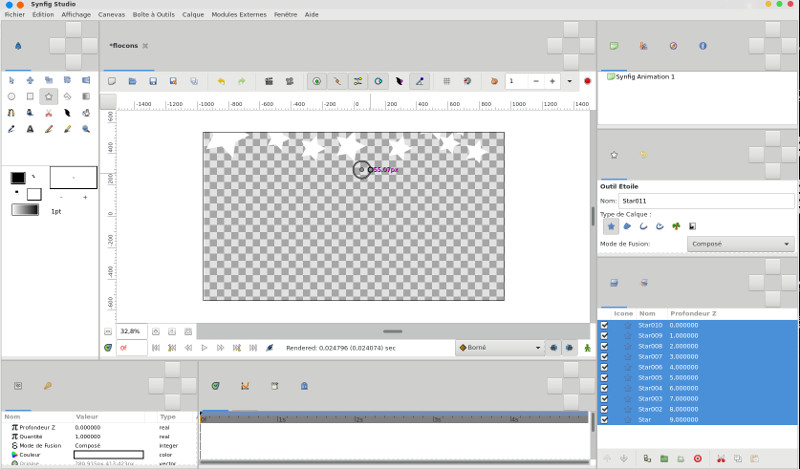Click the Nom field containing Star011
800x469 pixels.
pos(705,201)
